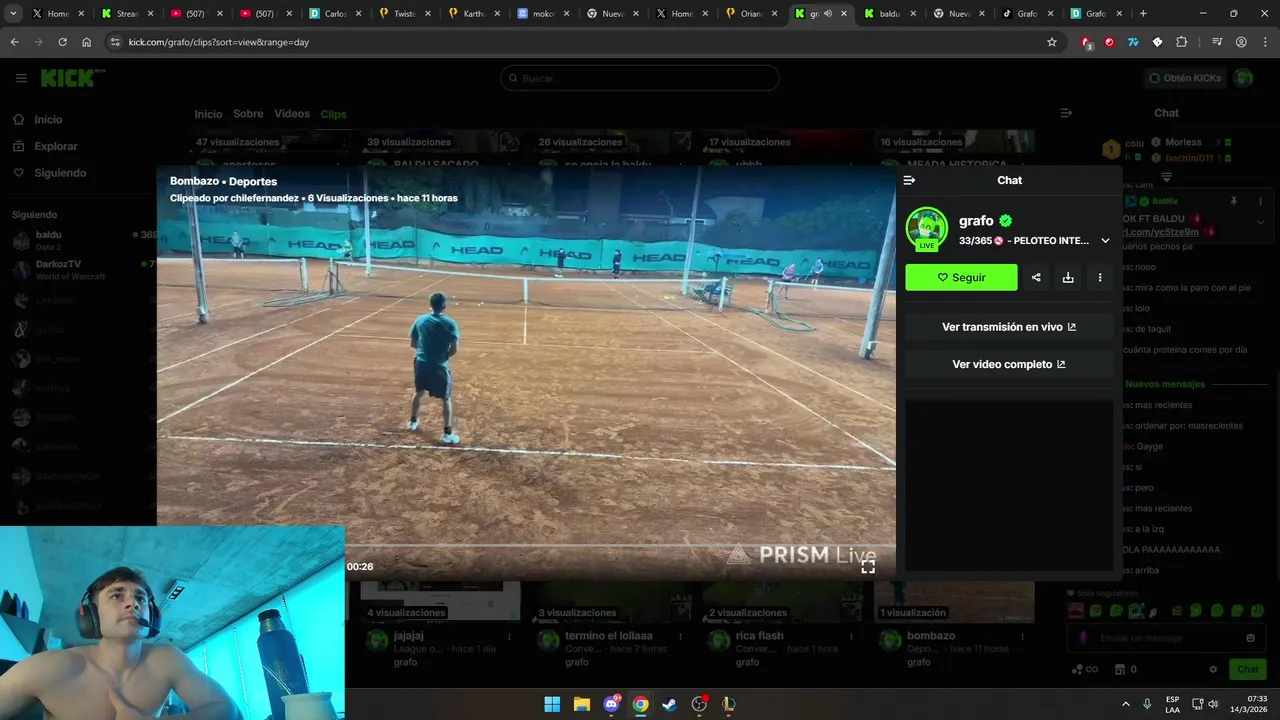Switch to channel Sobre tab

248,114
